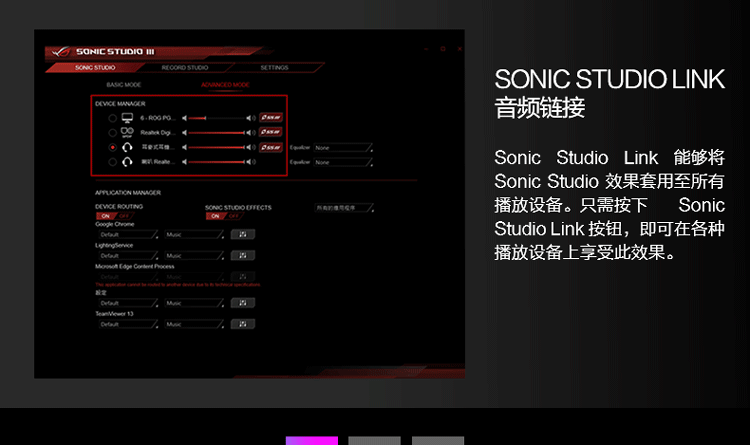Open the 設定 app's Music effect dropdown

click(194, 303)
